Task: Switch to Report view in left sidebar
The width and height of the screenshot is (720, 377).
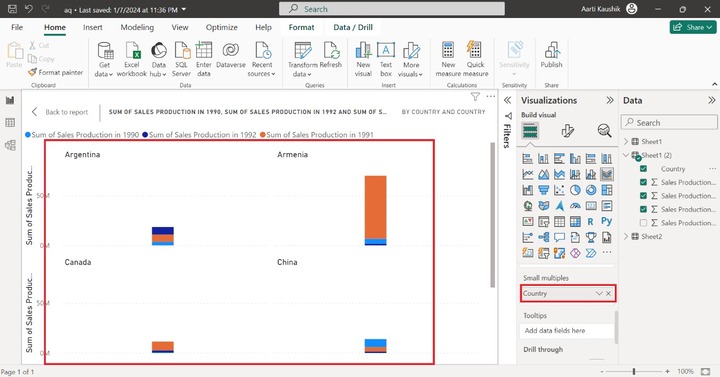Action: pos(10,100)
